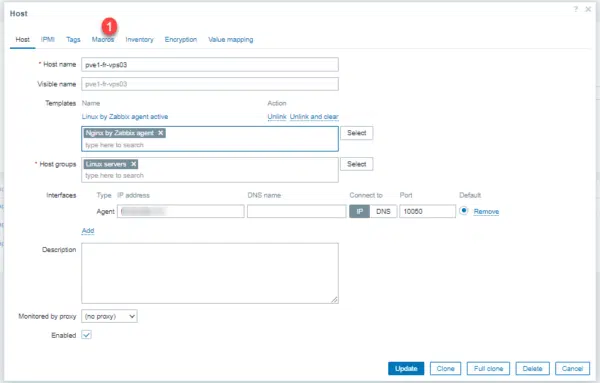Toggle the Enabled checkbox
The height and width of the screenshot is (383, 600).
pyautogui.click(x=86, y=335)
